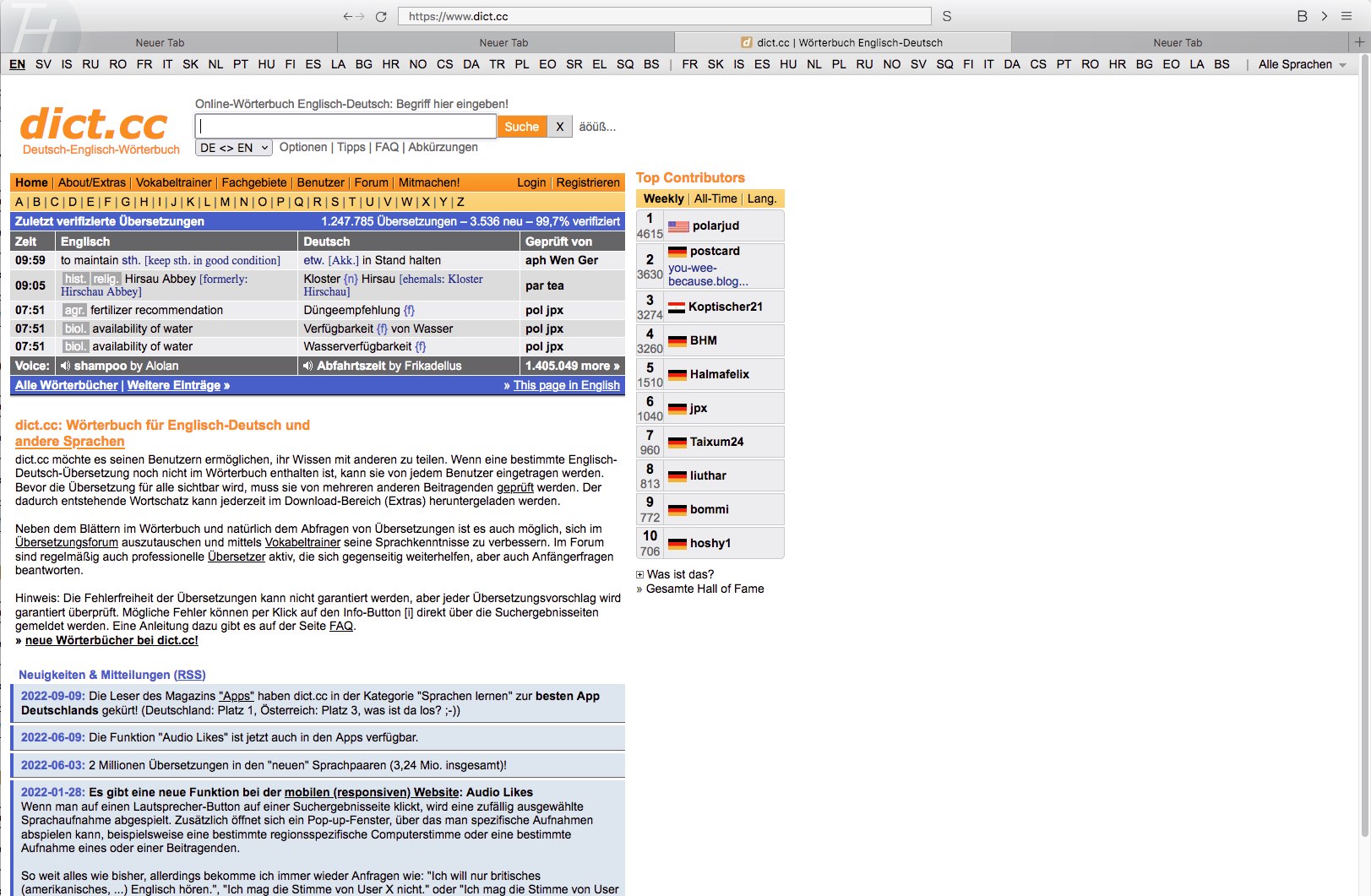The image size is (1371, 896).
Task: Click the German flag next to hoshy1
Action: (677, 544)
